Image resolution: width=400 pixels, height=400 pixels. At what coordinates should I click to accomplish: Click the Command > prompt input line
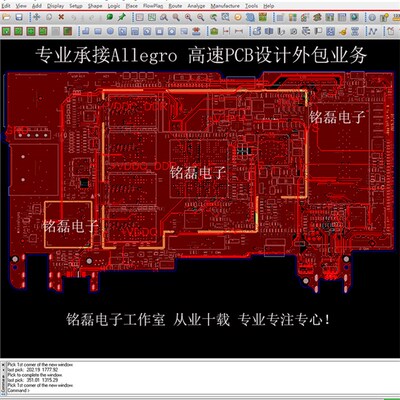coord(19,390)
